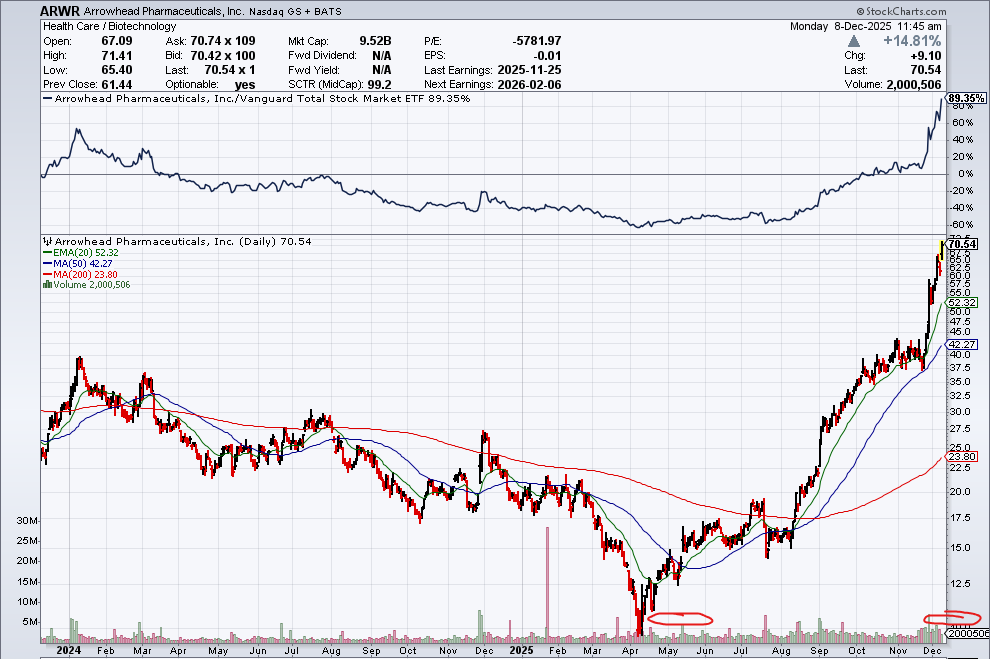This screenshot has width=1000, height=659.
Task: Click the Open value 67.09
Action: [117, 41]
